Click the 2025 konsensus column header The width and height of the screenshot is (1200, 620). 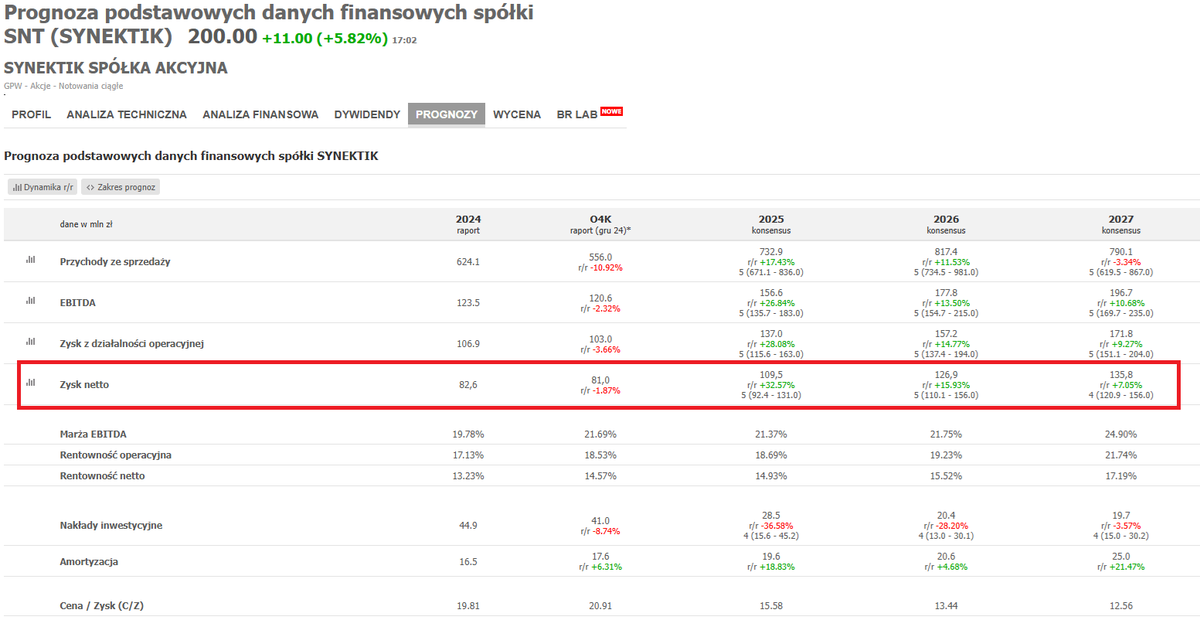point(771,224)
